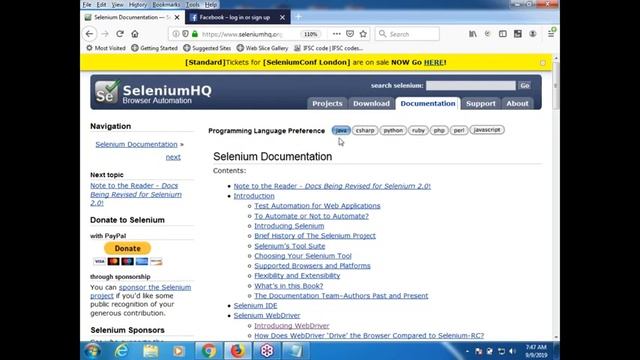Screen dimensions: 640x360
Task: Switch to Firefox in taskbar
Action: [238, 351]
